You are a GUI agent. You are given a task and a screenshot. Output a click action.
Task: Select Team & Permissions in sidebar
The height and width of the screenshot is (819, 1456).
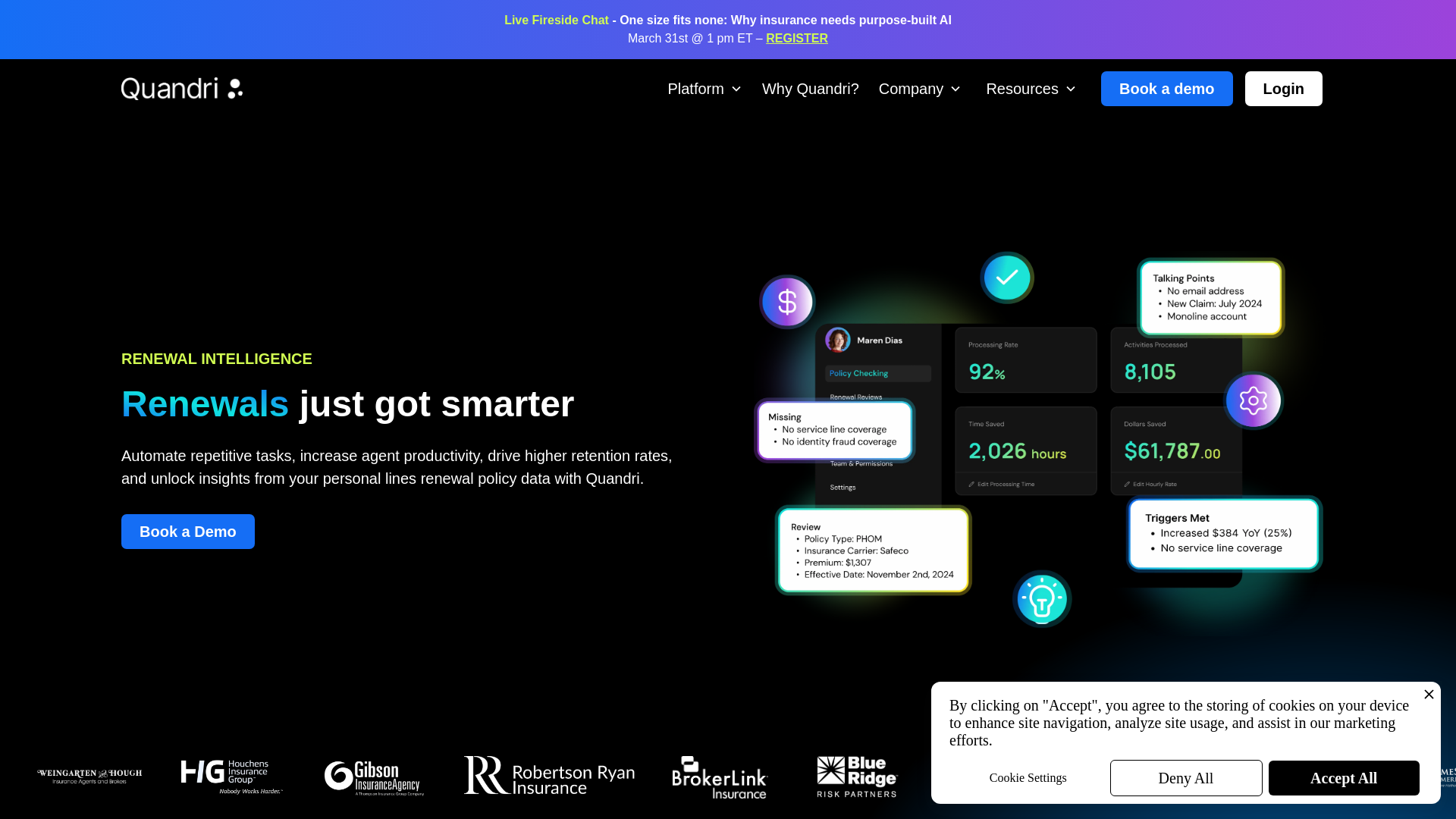pyautogui.click(x=861, y=463)
